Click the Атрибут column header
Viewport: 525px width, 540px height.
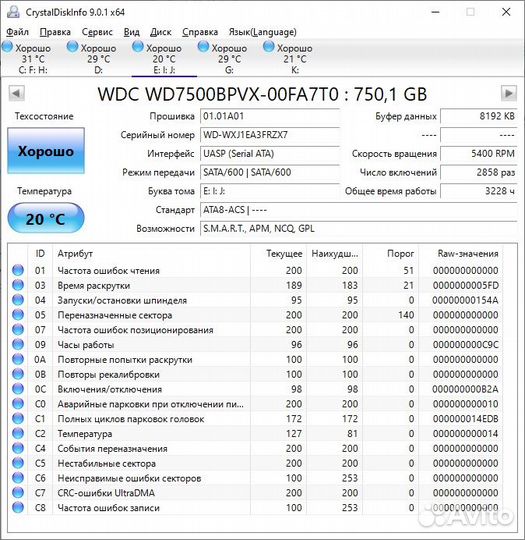152,254
